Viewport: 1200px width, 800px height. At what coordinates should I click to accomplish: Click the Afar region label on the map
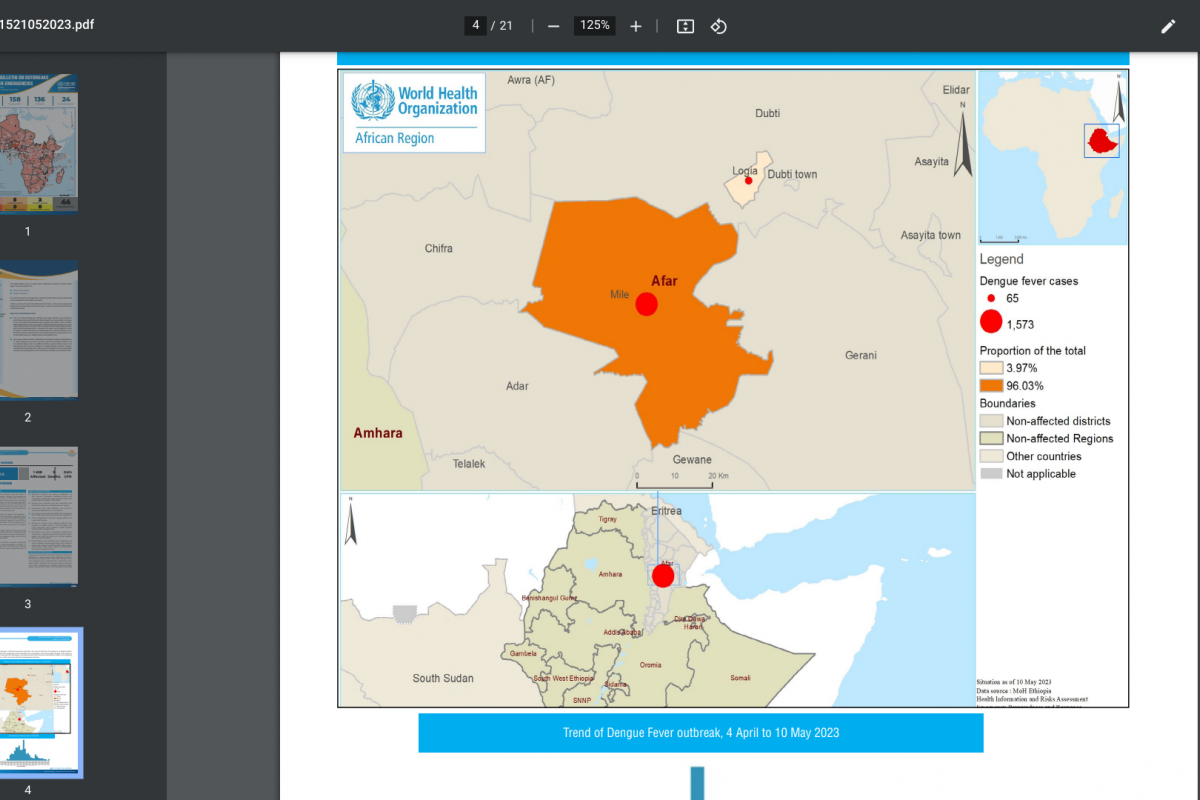coord(664,281)
